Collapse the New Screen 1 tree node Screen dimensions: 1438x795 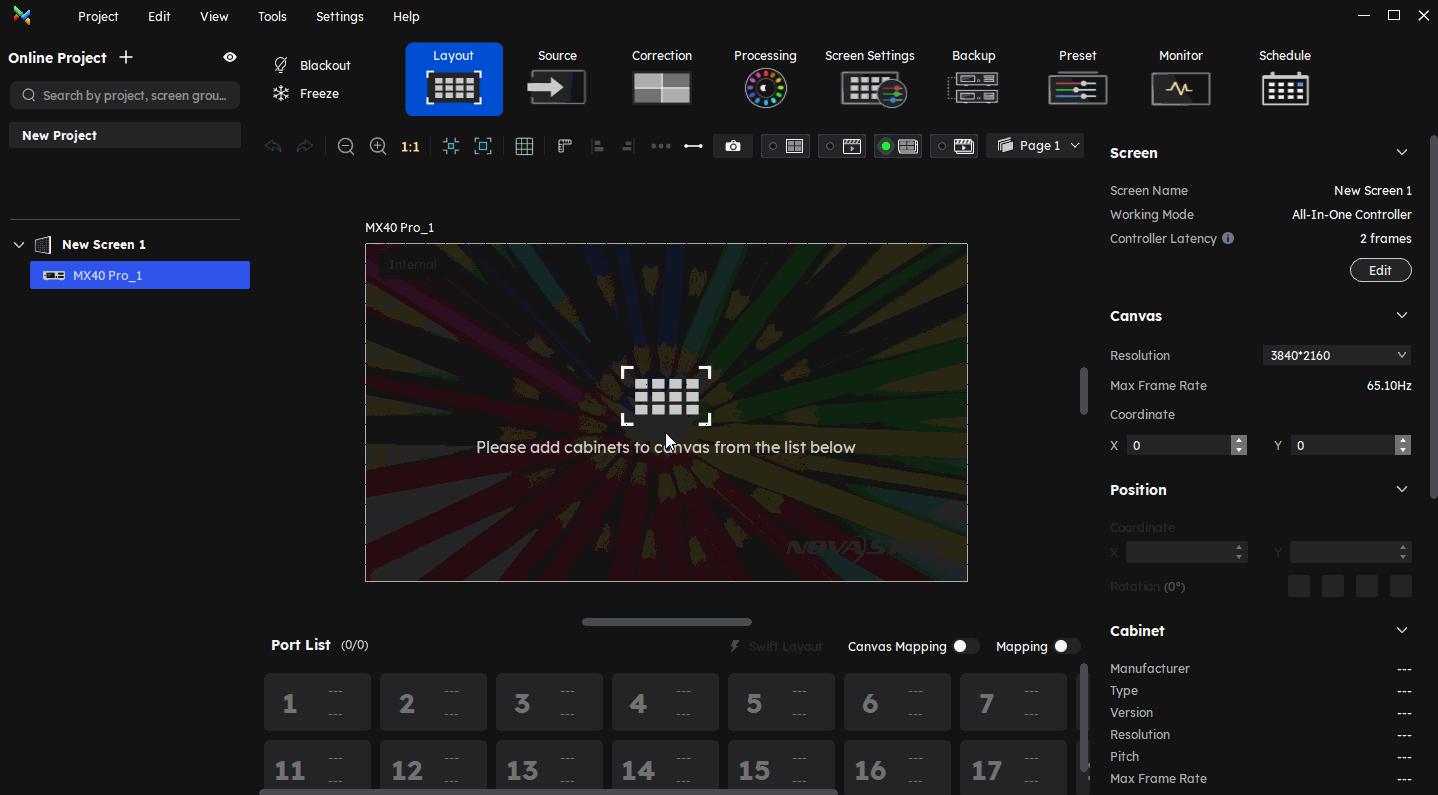pos(19,245)
